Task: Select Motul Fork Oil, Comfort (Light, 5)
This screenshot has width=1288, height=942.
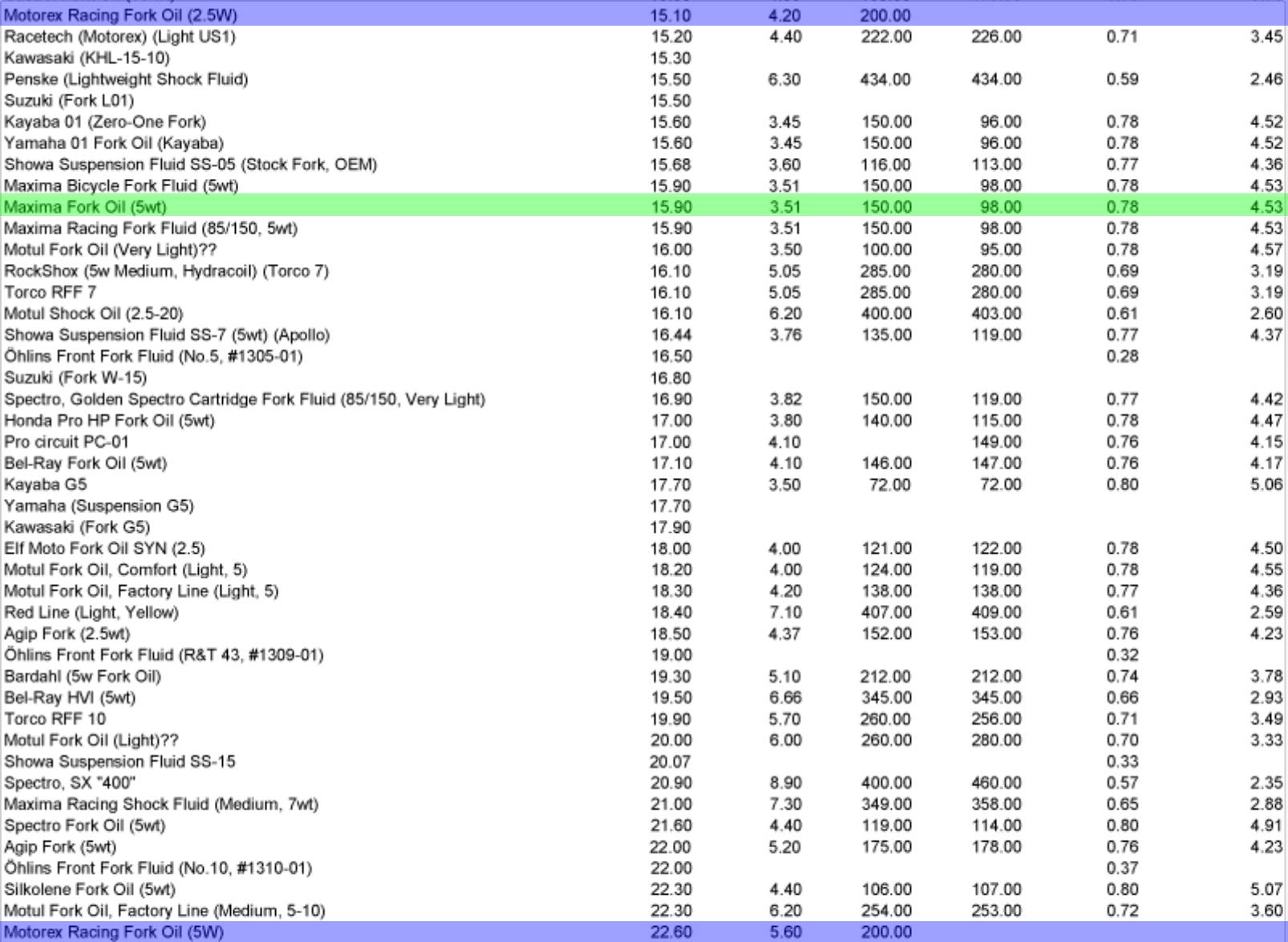Action: pos(125,570)
